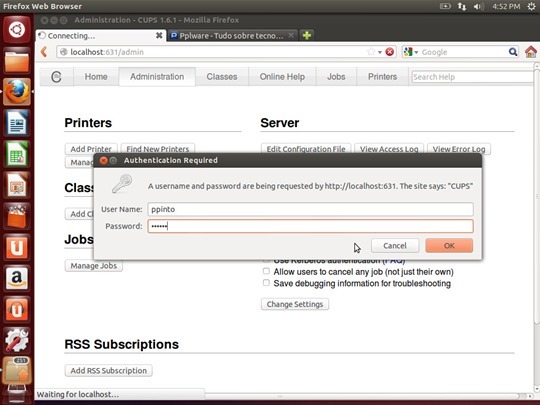540x405 pixels.
Task: Go back with Firefox back arrow
Action: pyautogui.click(x=44, y=52)
